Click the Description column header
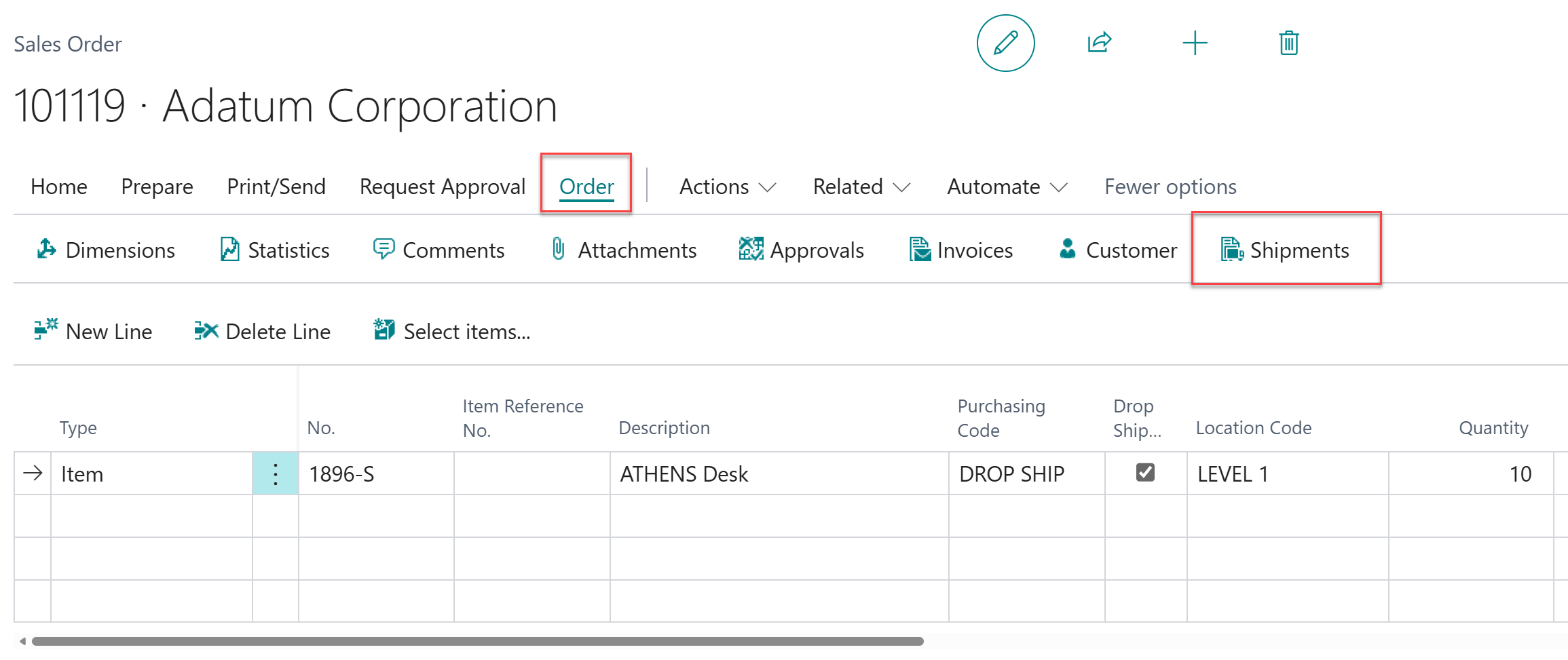Image resolution: width=1568 pixels, height=660 pixels. tap(664, 428)
